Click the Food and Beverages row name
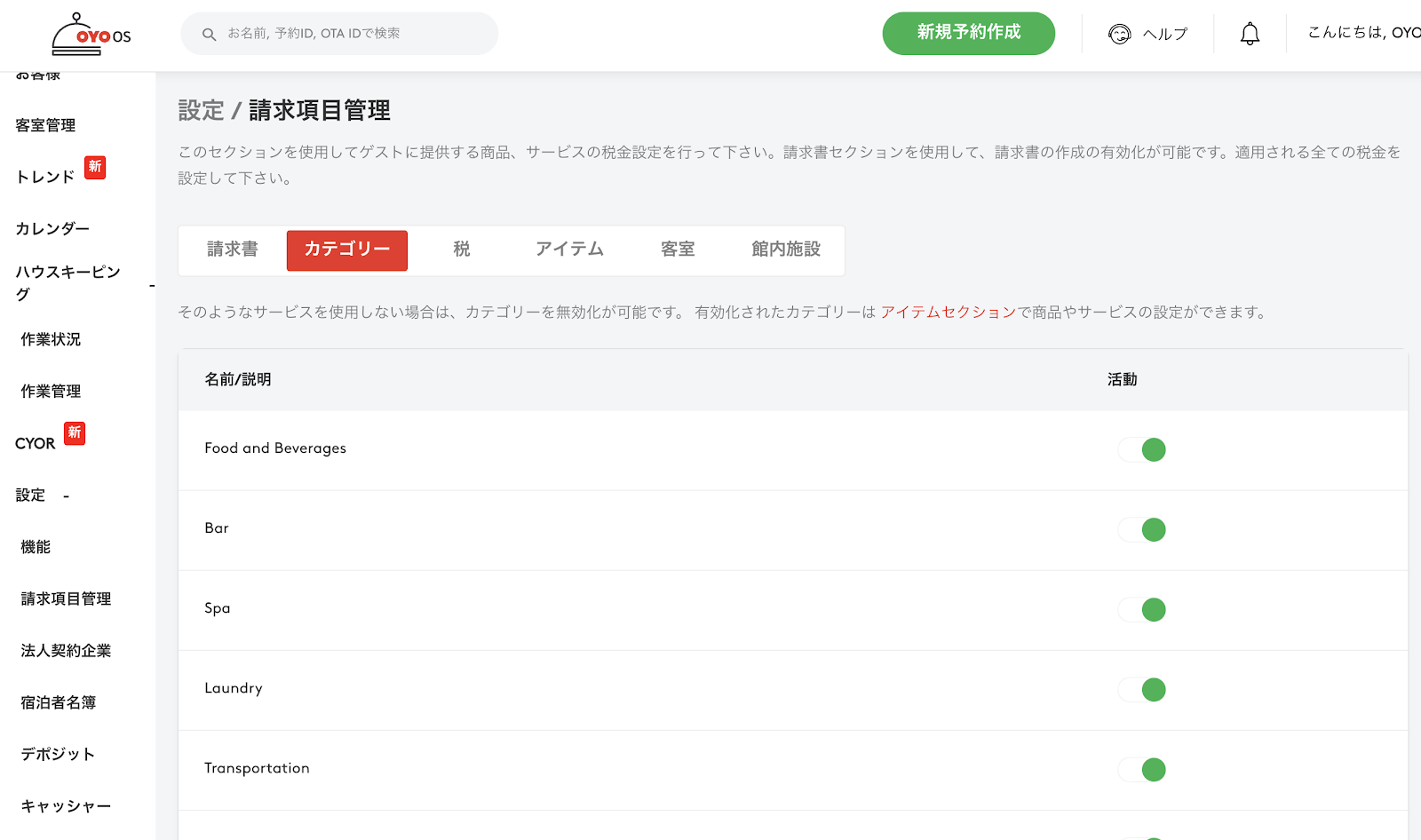 (x=275, y=448)
